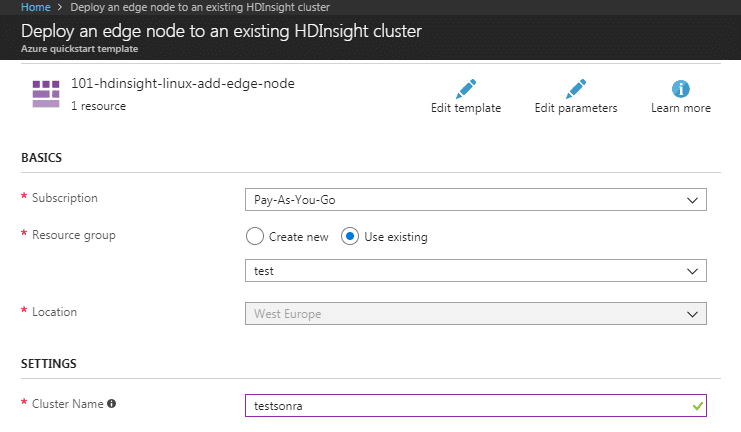Click the info icon beside Cluster Name

[112, 404]
